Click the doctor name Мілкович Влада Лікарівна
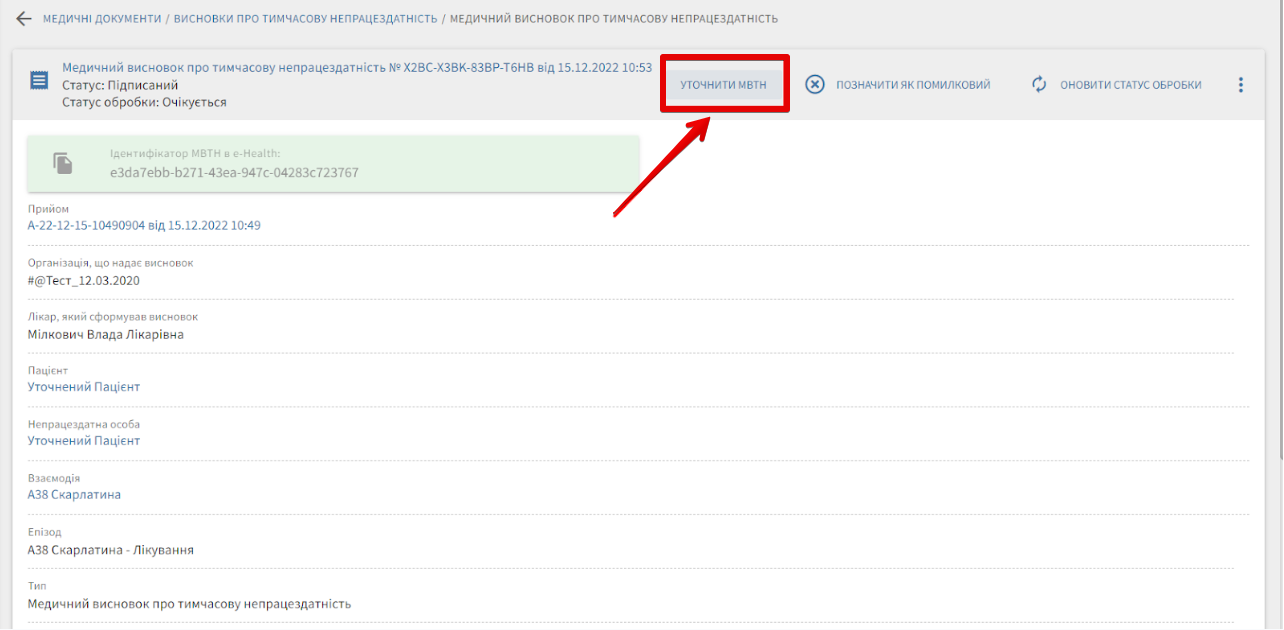 click(x=106, y=334)
